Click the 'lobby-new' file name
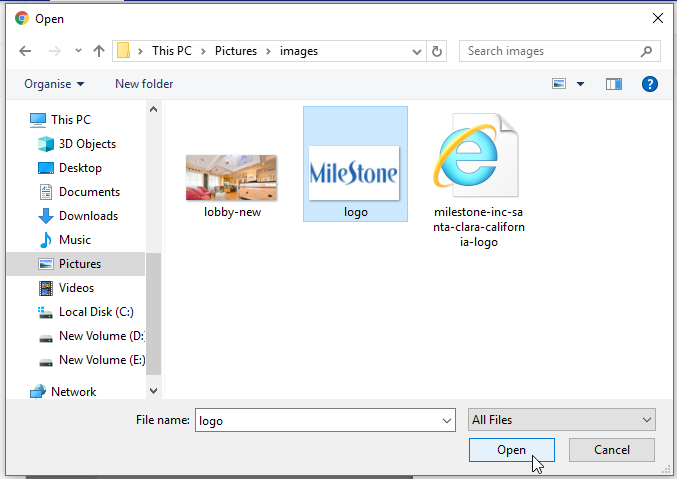Image resolution: width=677 pixels, height=479 pixels. pyautogui.click(x=232, y=212)
